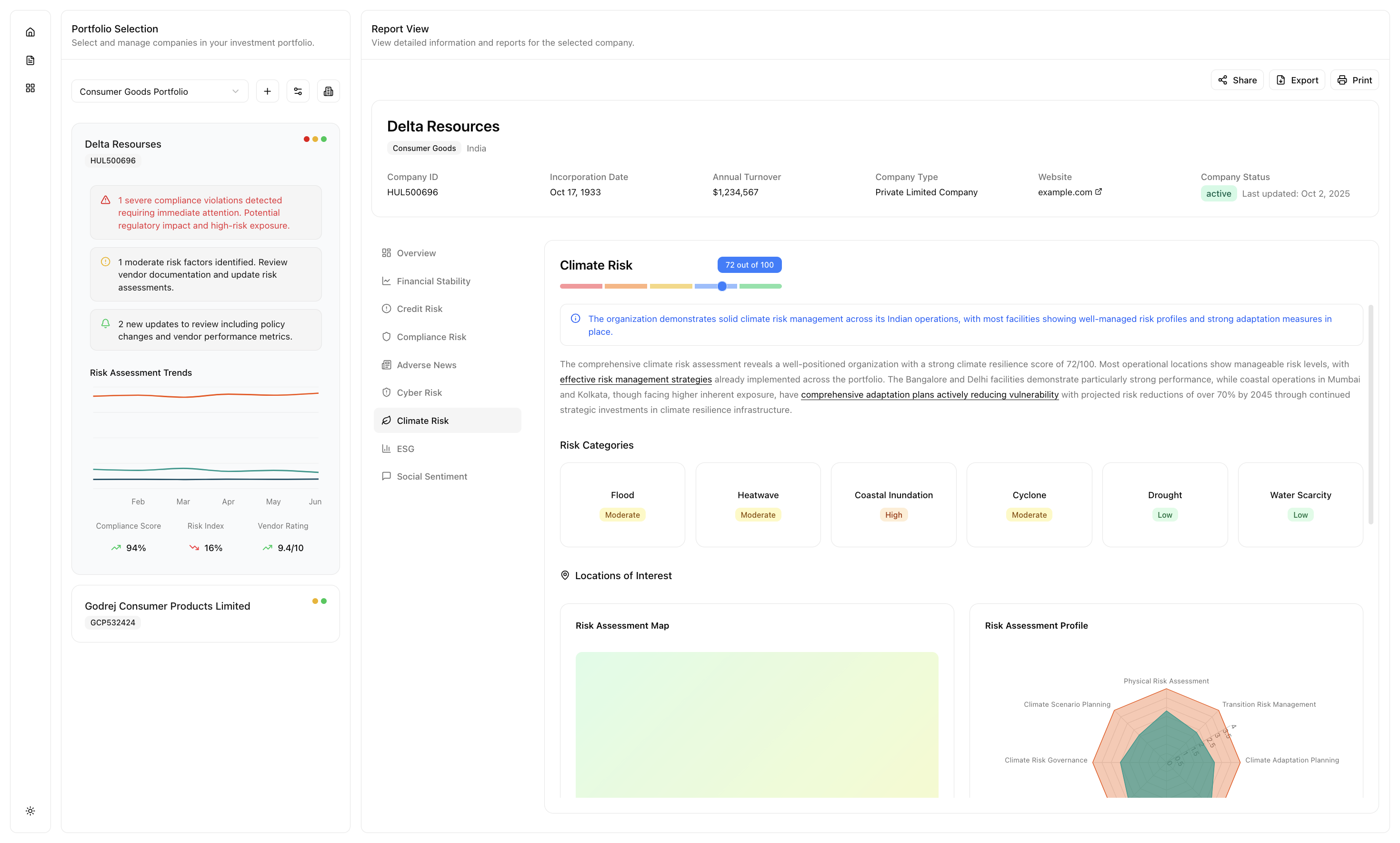Open the document icon in left sidebar
This screenshot has width=1400, height=843.
tap(30, 60)
